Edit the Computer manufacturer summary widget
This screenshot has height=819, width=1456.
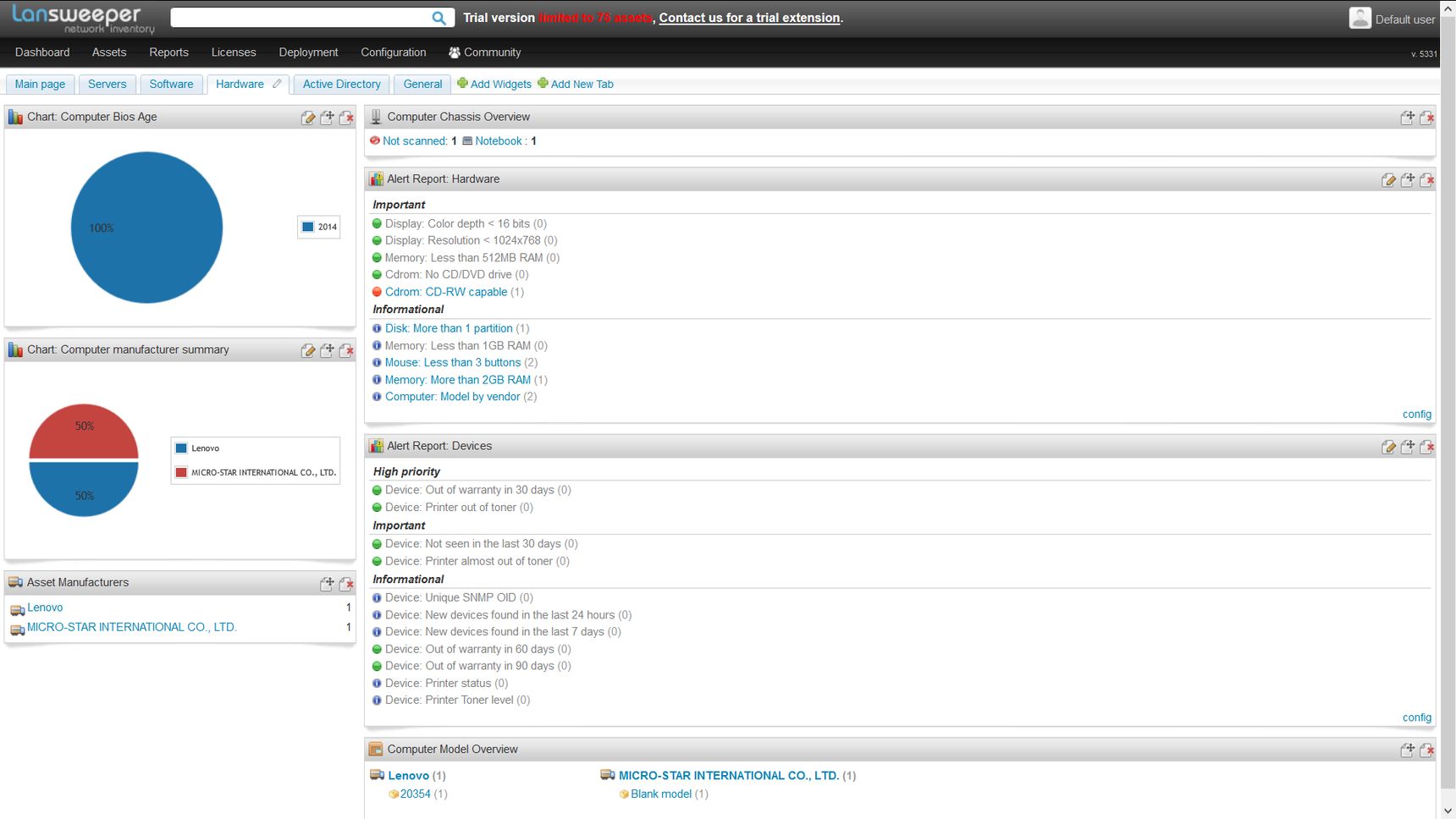click(x=308, y=350)
